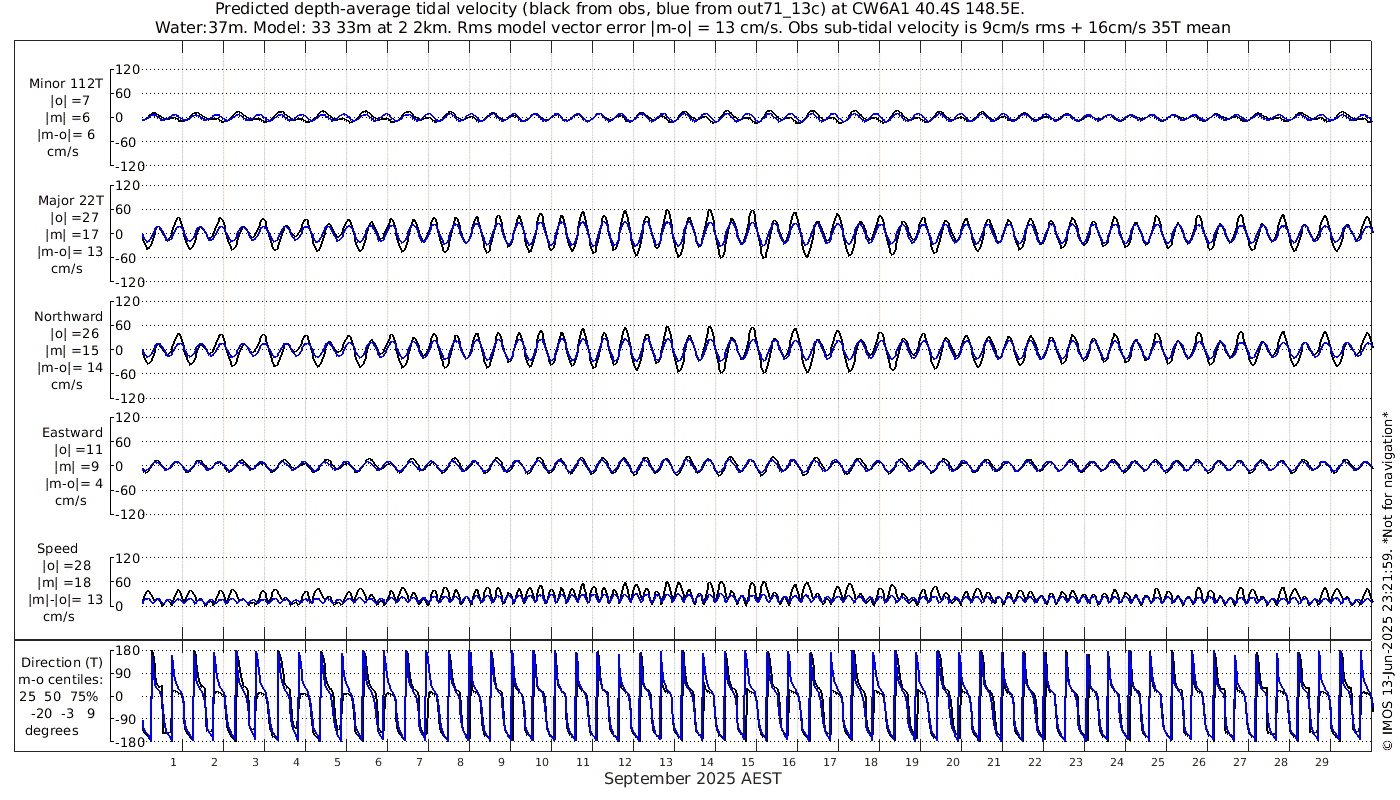Select the '-60' tick label of the Northward panel
Image resolution: width=1400 pixels, height=800 pixels.
tap(128, 374)
